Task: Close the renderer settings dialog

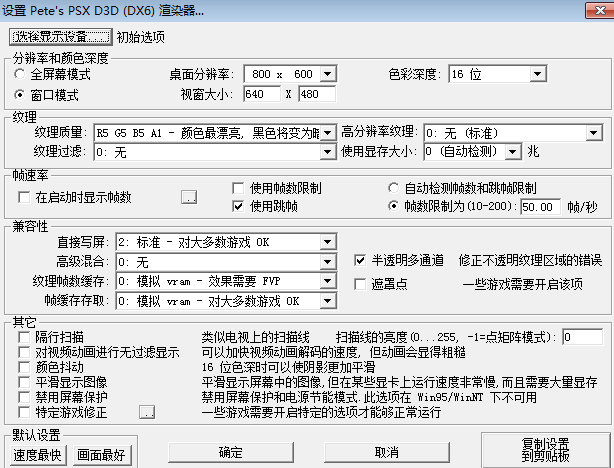Action: point(599,10)
